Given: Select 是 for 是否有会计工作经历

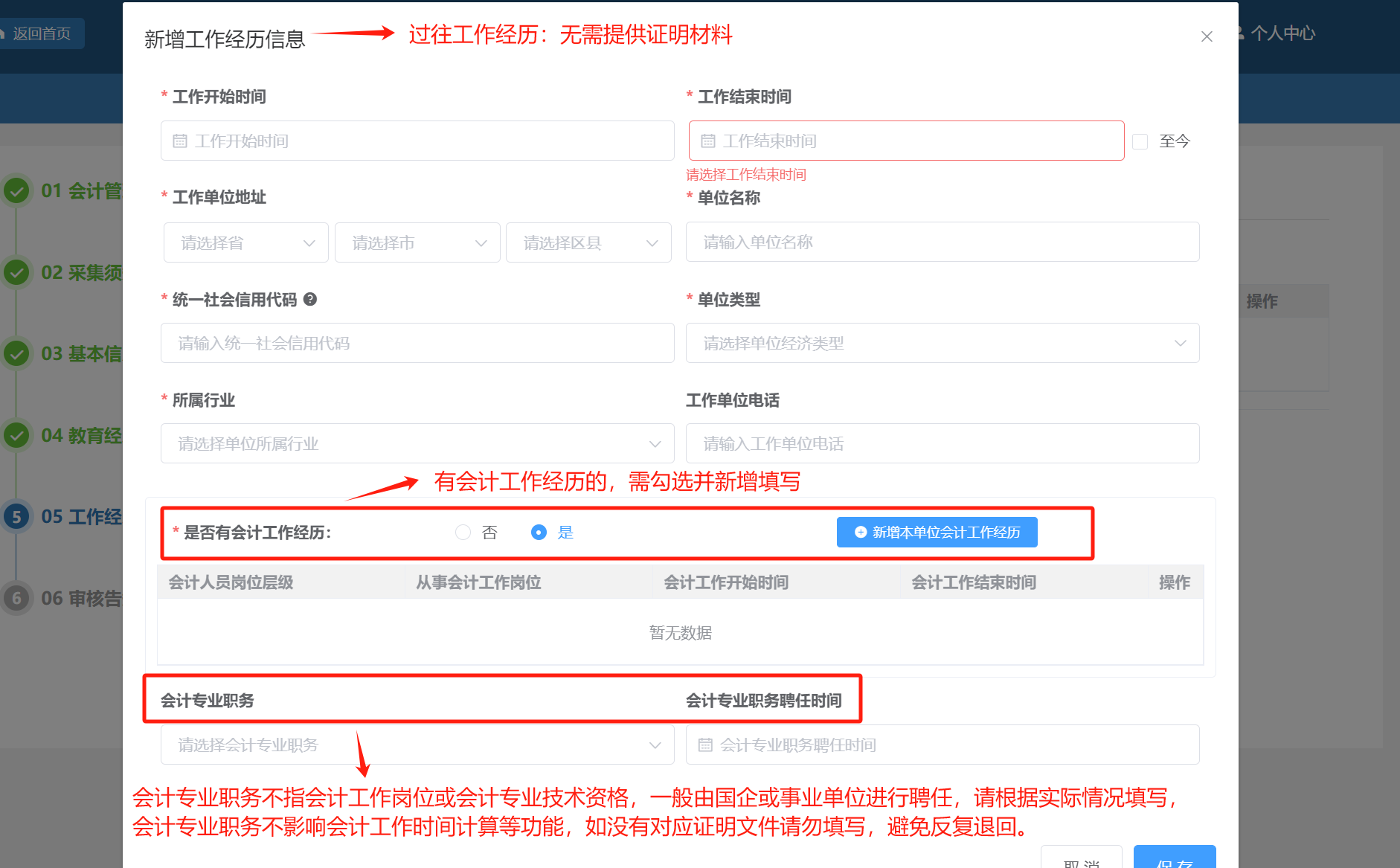Looking at the screenshot, I should [539, 533].
